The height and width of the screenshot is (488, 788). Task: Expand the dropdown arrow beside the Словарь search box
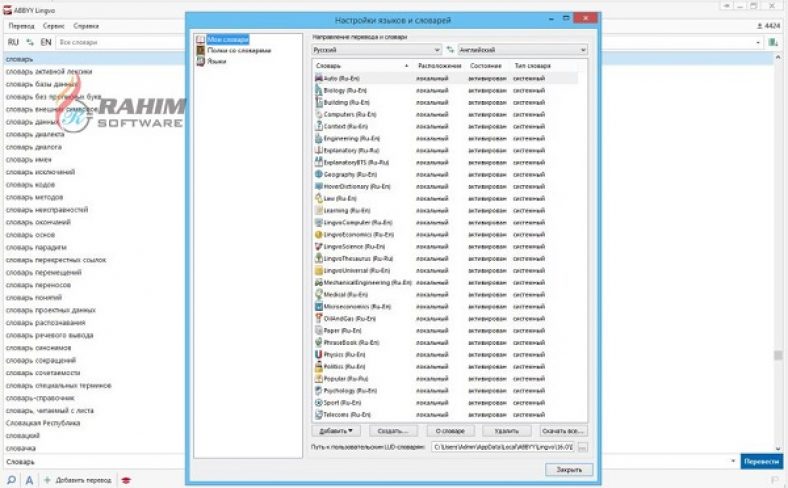[733, 461]
